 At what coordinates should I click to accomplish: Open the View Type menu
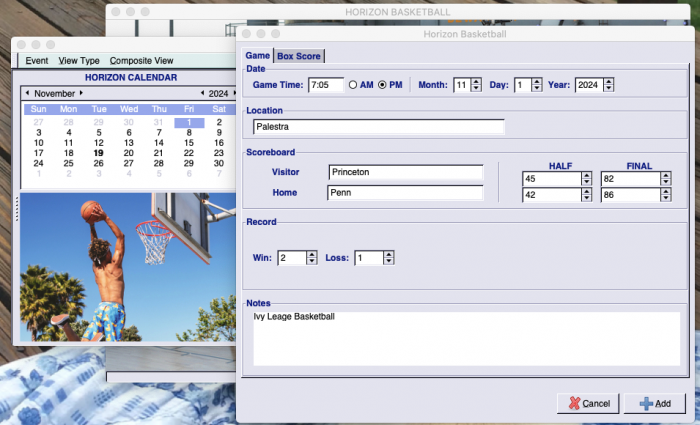79,61
